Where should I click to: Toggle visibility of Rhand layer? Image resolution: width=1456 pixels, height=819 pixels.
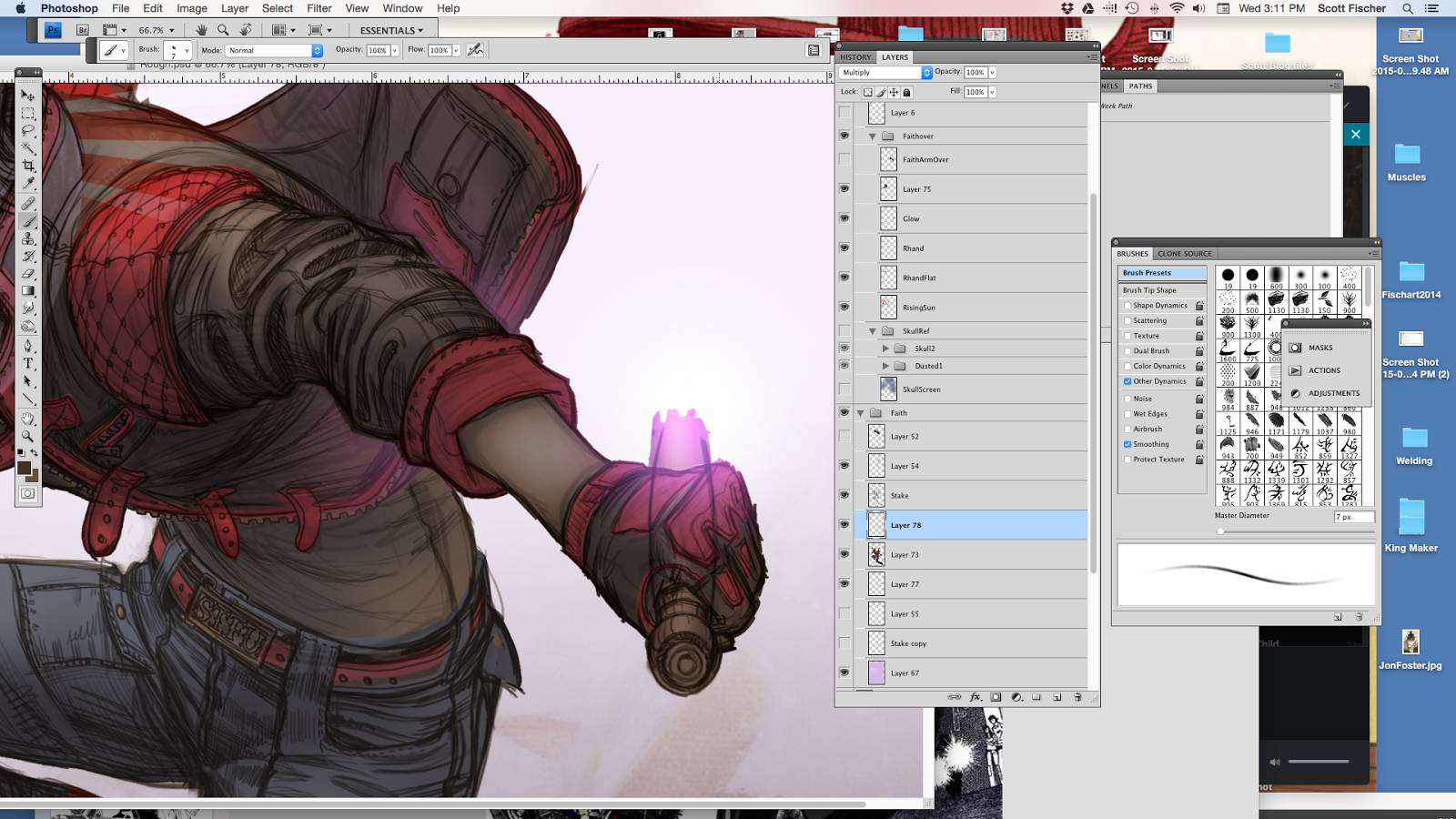(844, 248)
